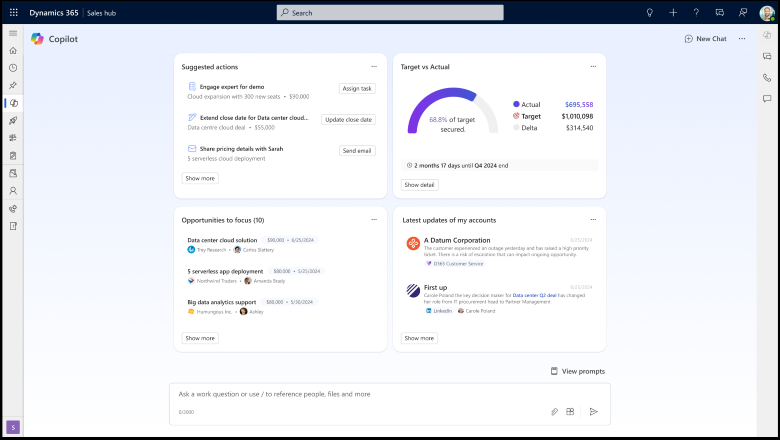Click the Search box in top bar

point(390,13)
